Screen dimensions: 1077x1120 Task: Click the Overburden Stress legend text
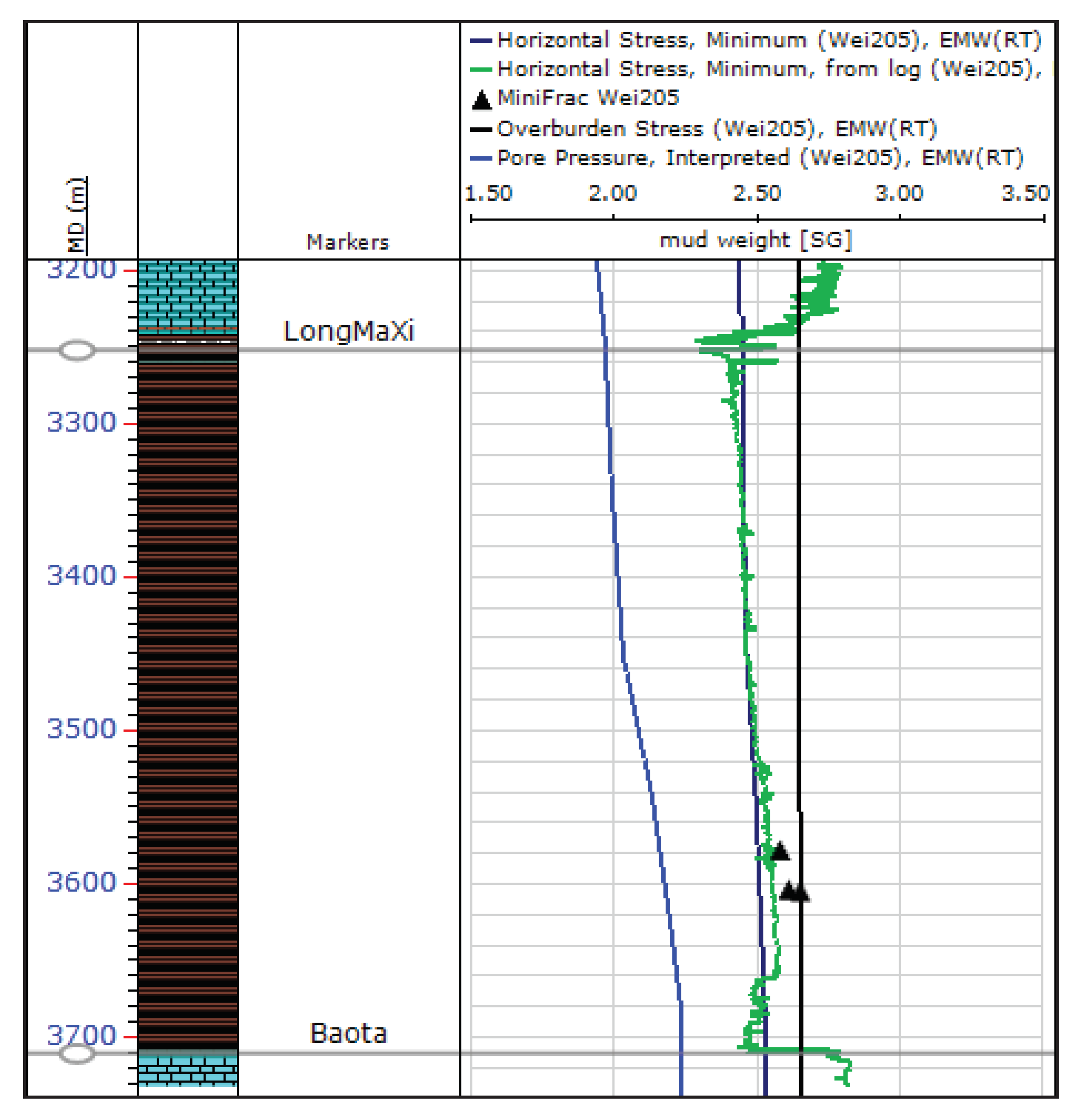[x=717, y=129]
